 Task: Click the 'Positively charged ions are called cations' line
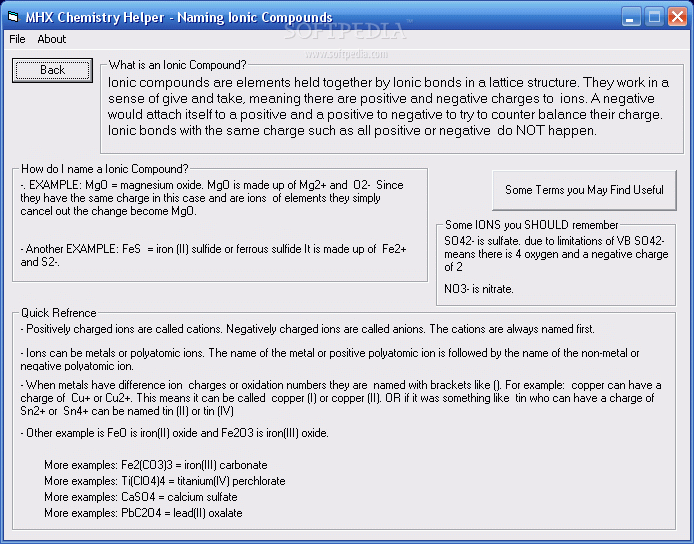pos(308,329)
